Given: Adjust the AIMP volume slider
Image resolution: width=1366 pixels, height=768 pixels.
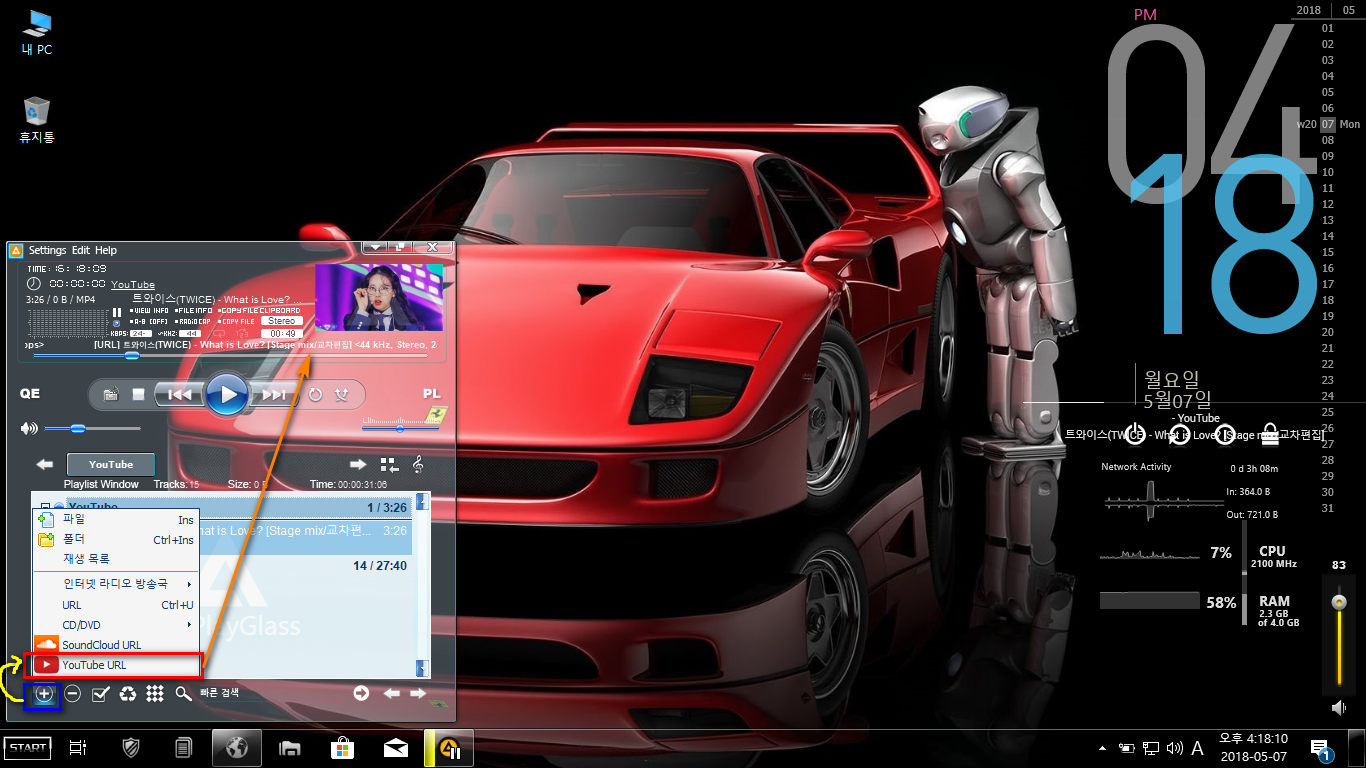Looking at the screenshot, I should (92, 428).
